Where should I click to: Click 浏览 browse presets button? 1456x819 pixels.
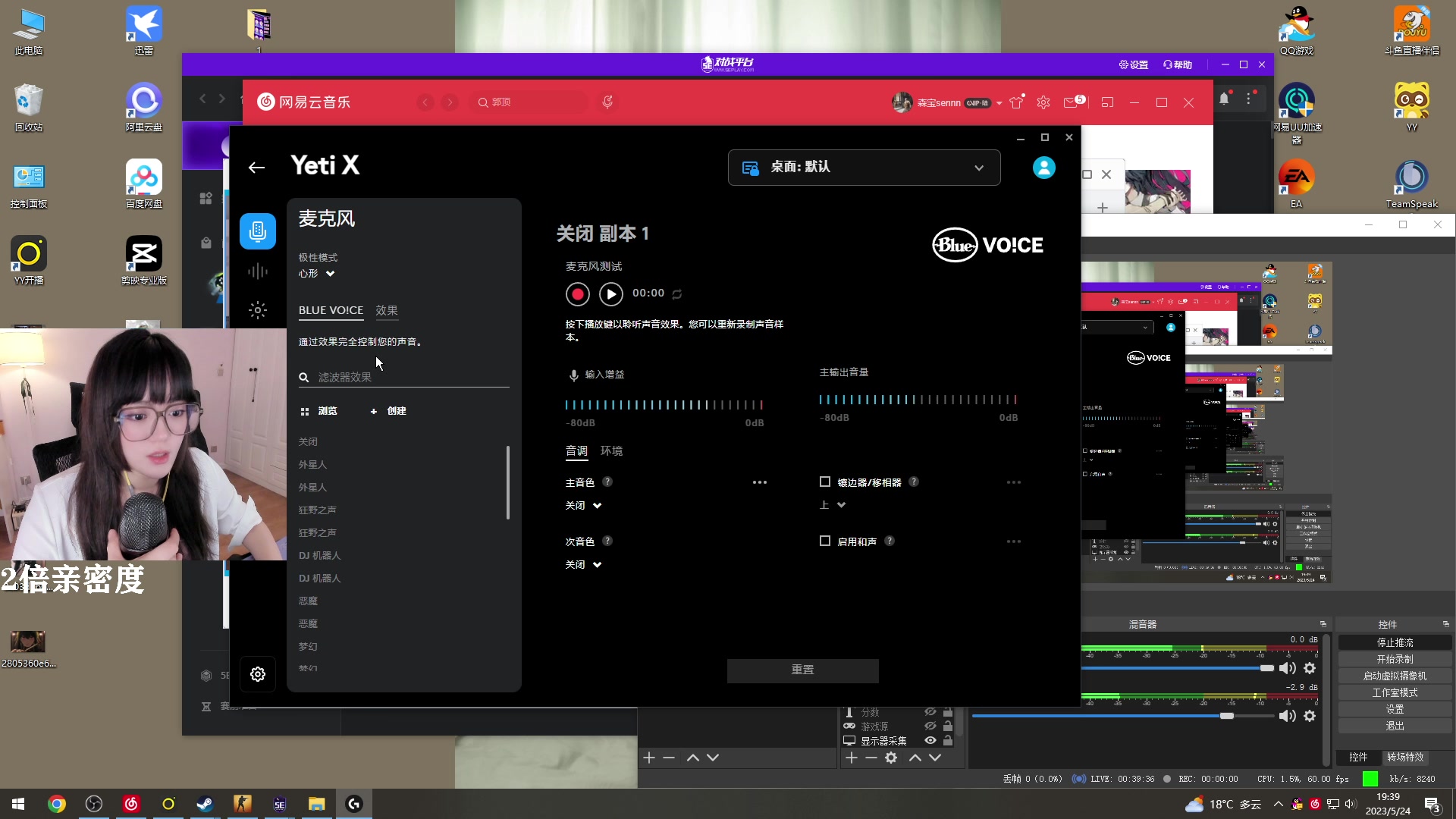point(319,411)
